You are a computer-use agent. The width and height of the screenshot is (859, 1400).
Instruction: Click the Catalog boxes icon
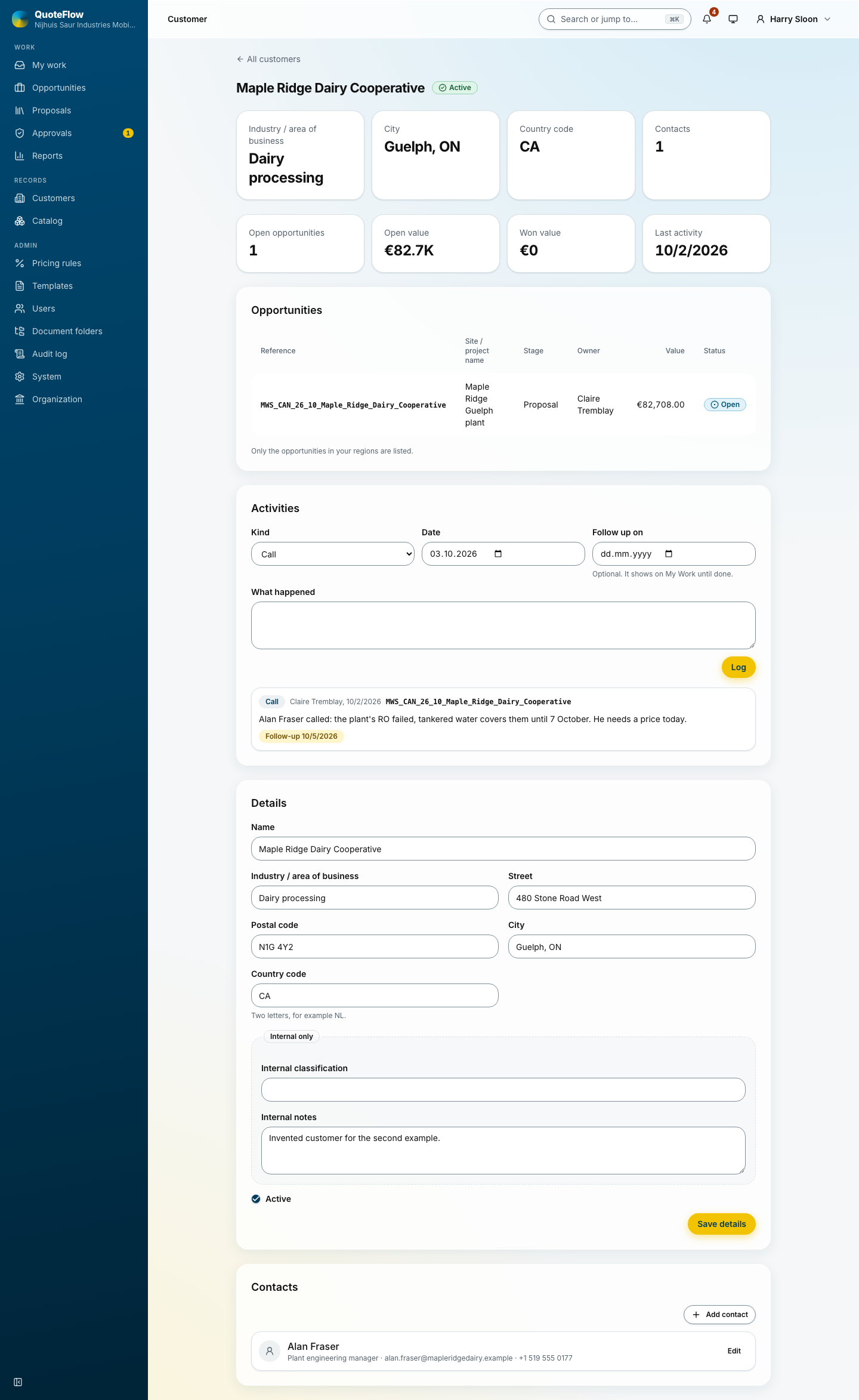20,221
